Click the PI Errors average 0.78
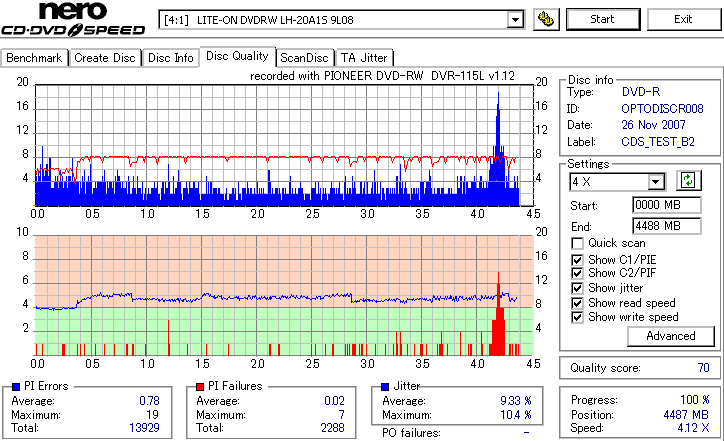This screenshot has width=724, height=441. [149, 401]
